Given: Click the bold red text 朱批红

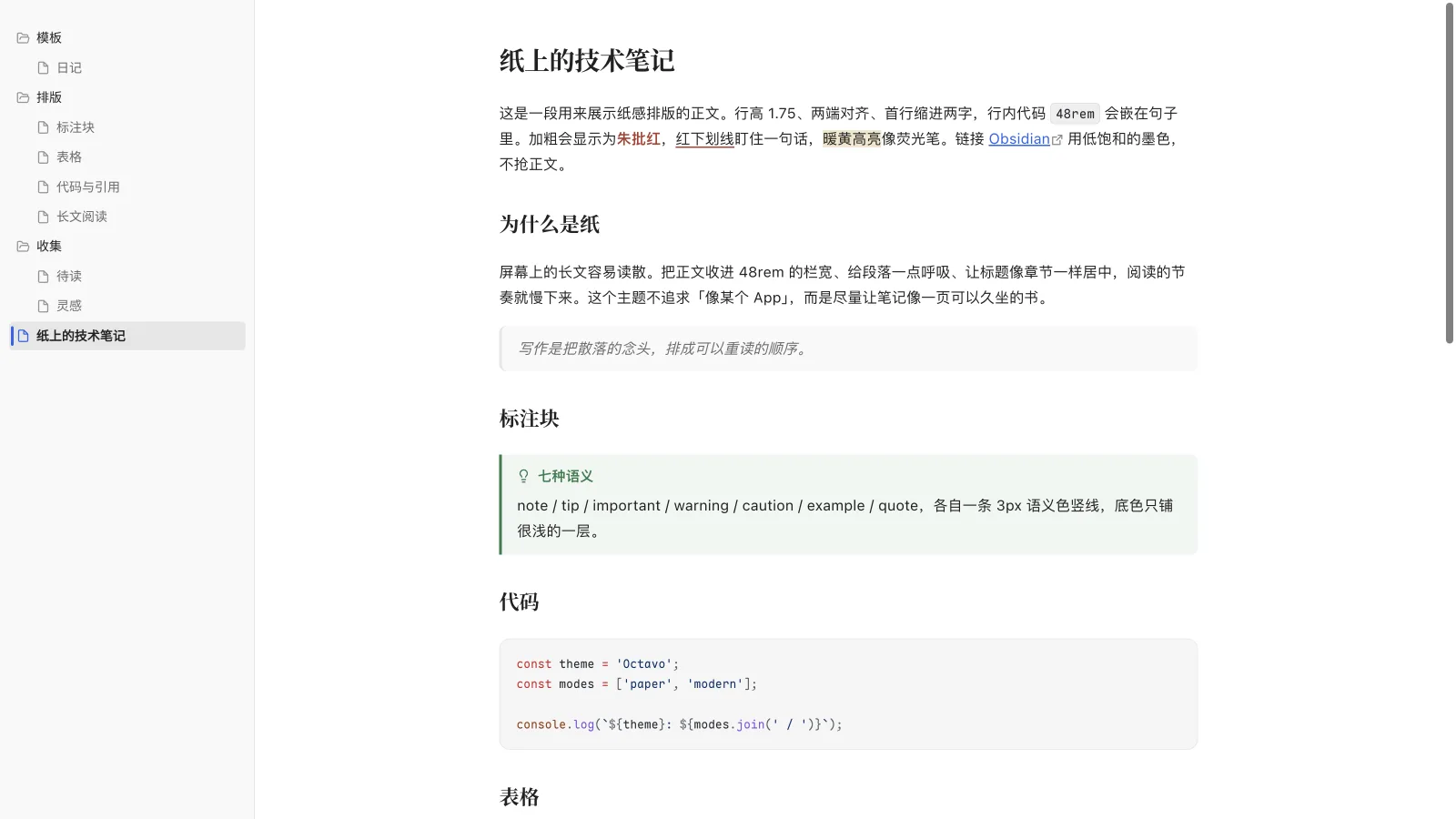Looking at the screenshot, I should (639, 139).
